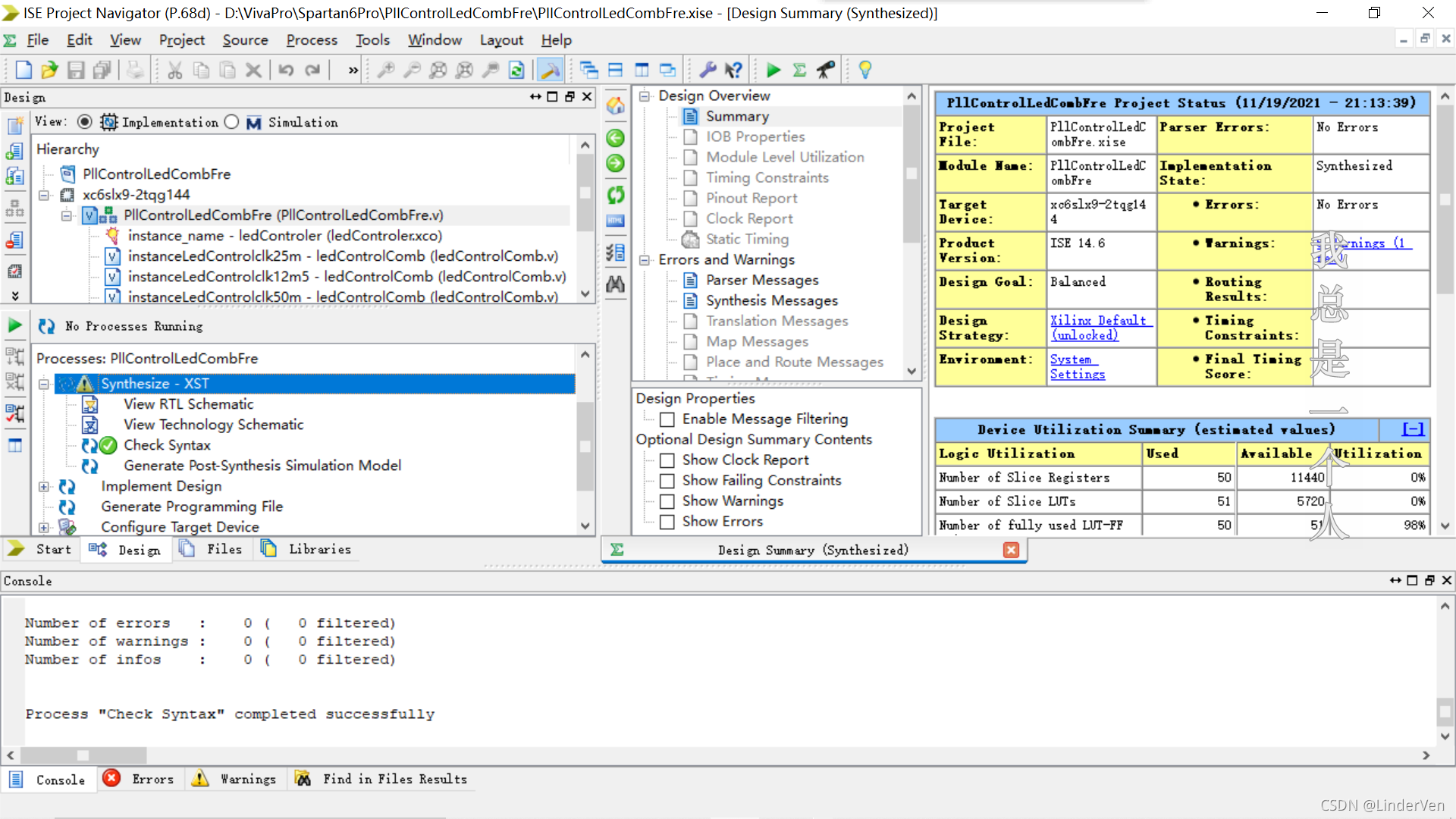Screen dimensions: 1456x819
Task: Click the Zoom In magnifier icon
Action: tap(386, 71)
